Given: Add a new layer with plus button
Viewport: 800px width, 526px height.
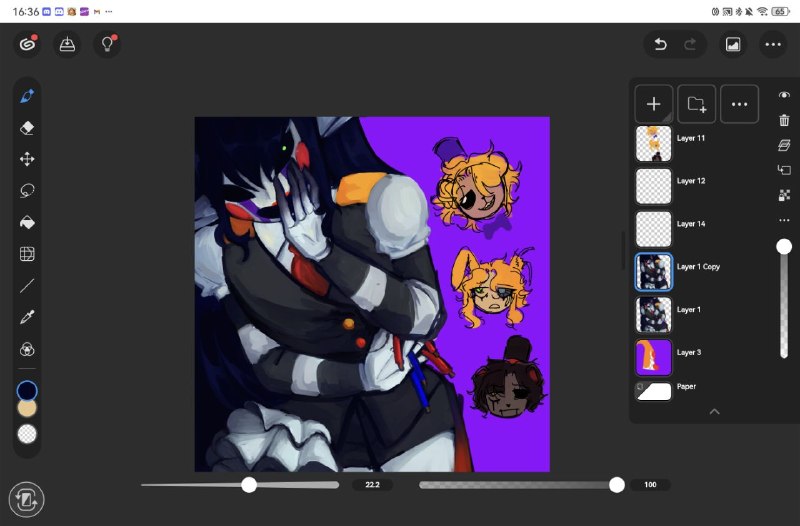Looking at the screenshot, I should click(654, 104).
